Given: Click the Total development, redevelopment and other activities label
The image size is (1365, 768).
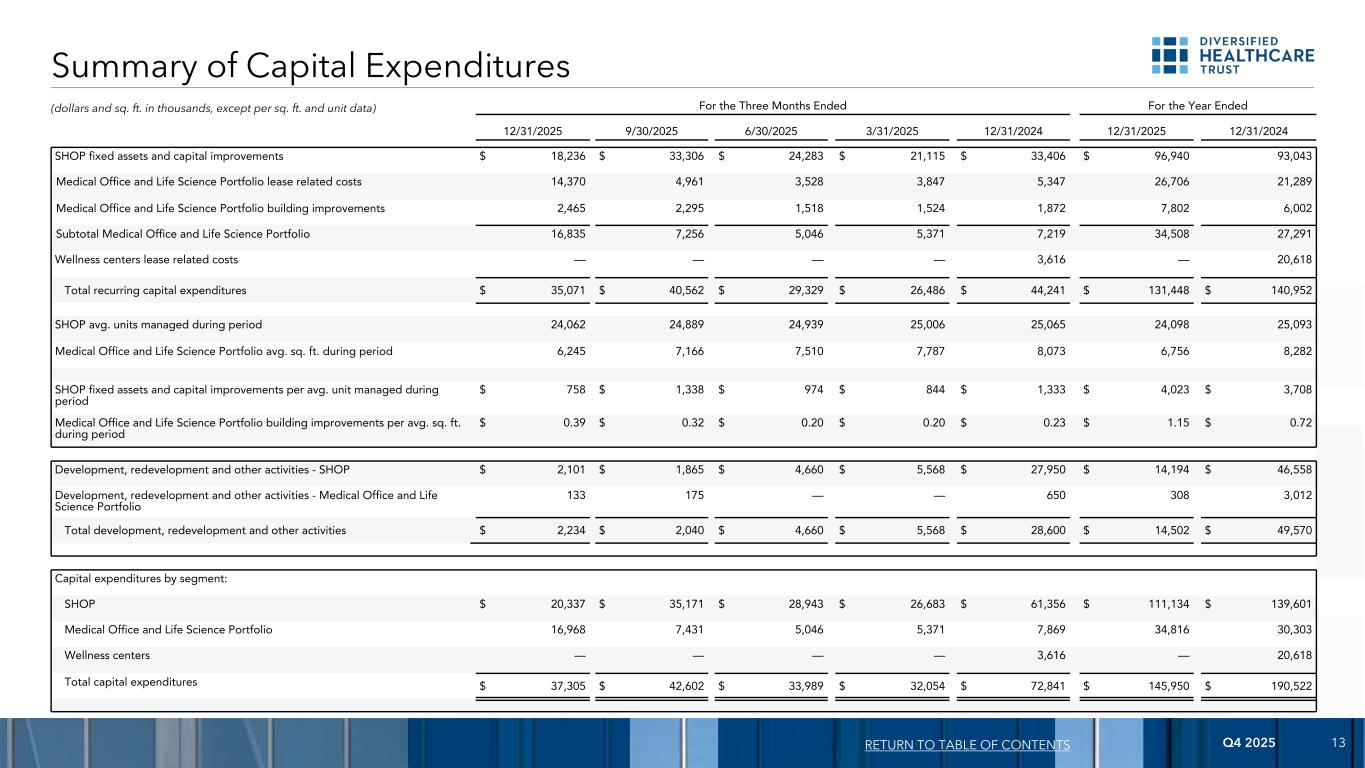Looking at the screenshot, I should pyautogui.click(x=205, y=531).
